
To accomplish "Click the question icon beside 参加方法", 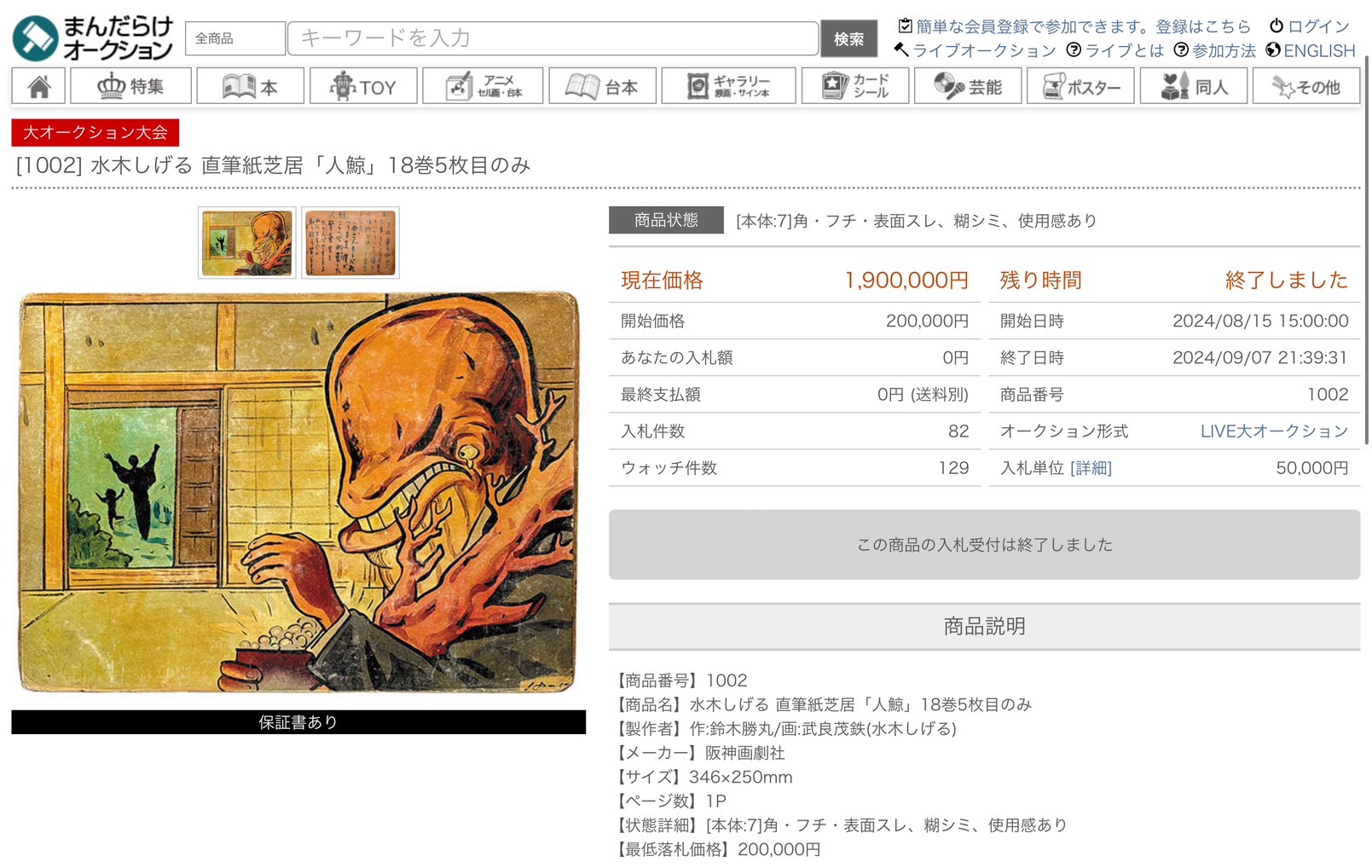I will (1181, 50).
